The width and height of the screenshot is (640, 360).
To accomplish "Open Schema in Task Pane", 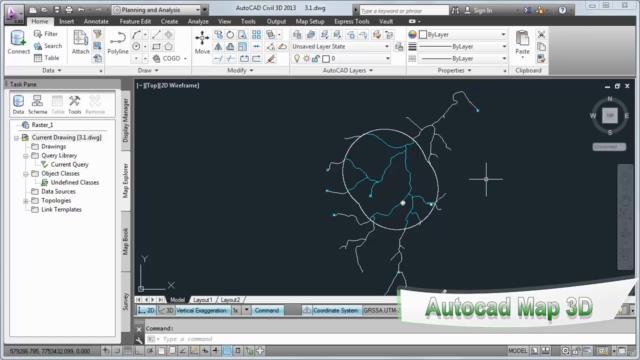I will pos(37,104).
